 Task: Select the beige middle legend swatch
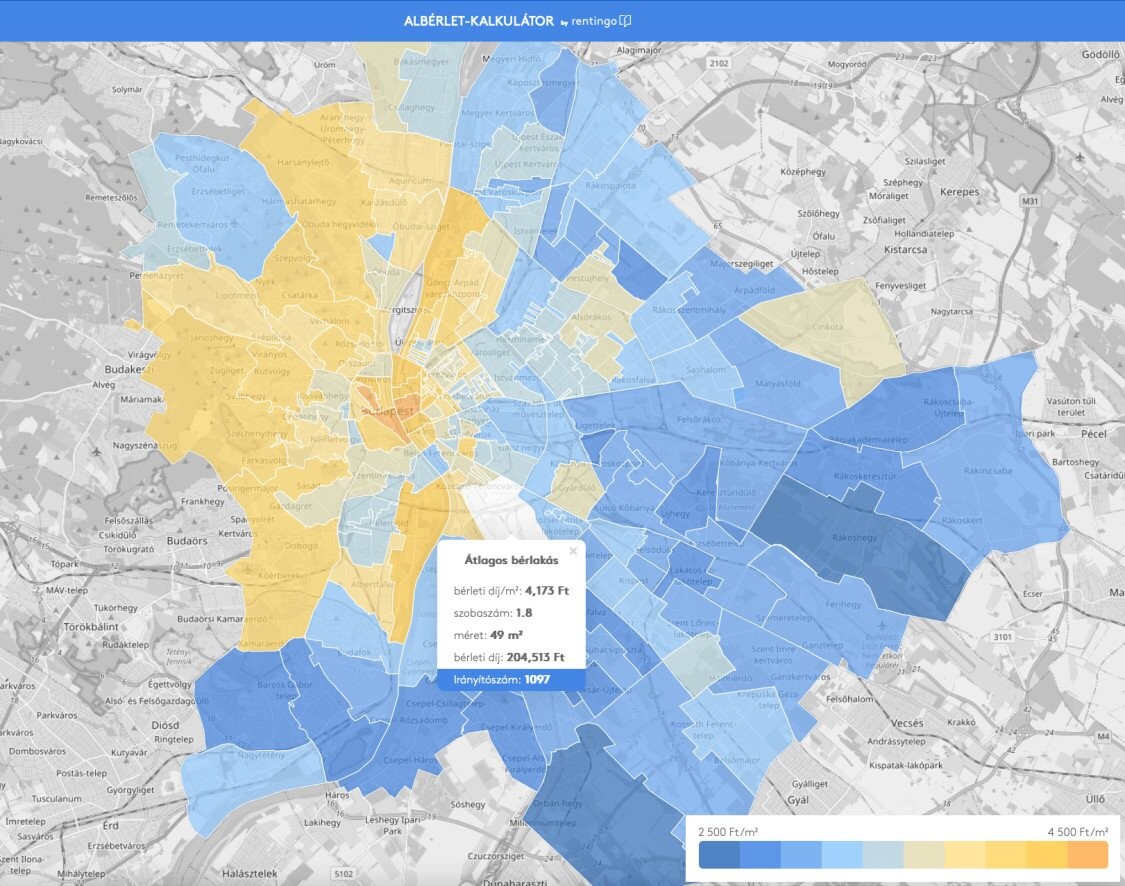(x=924, y=854)
